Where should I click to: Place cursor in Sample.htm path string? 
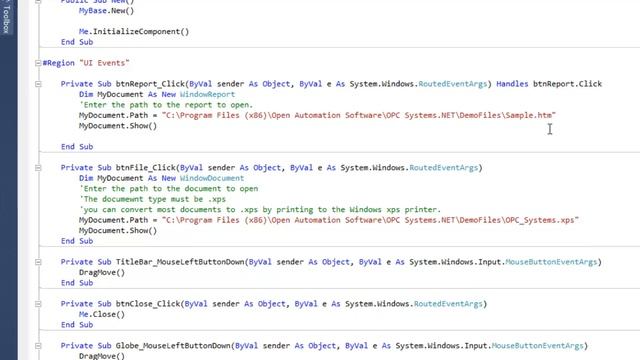[x=359, y=115]
